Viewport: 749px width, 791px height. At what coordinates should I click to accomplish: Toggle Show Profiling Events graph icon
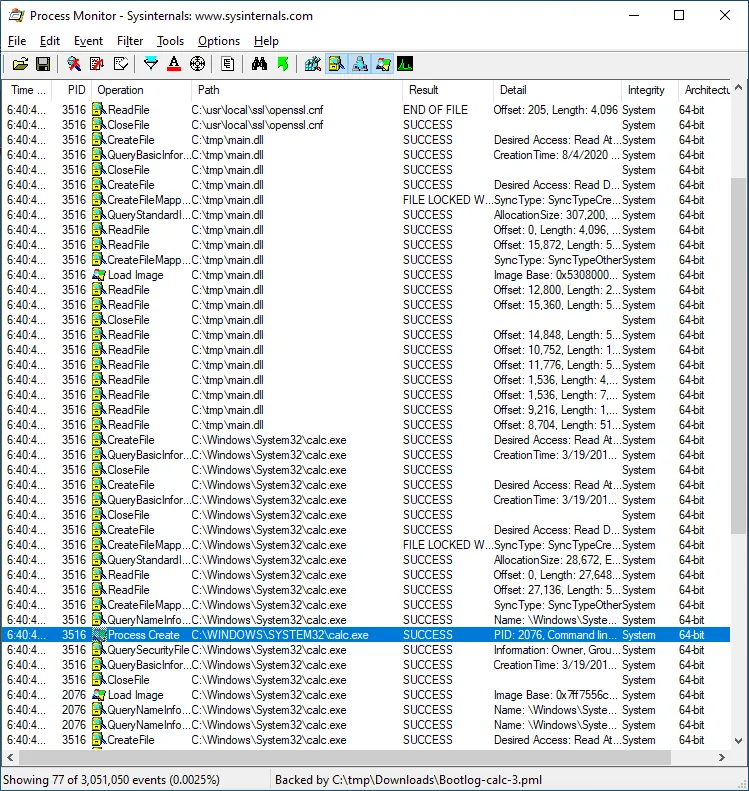click(x=405, y=64)
